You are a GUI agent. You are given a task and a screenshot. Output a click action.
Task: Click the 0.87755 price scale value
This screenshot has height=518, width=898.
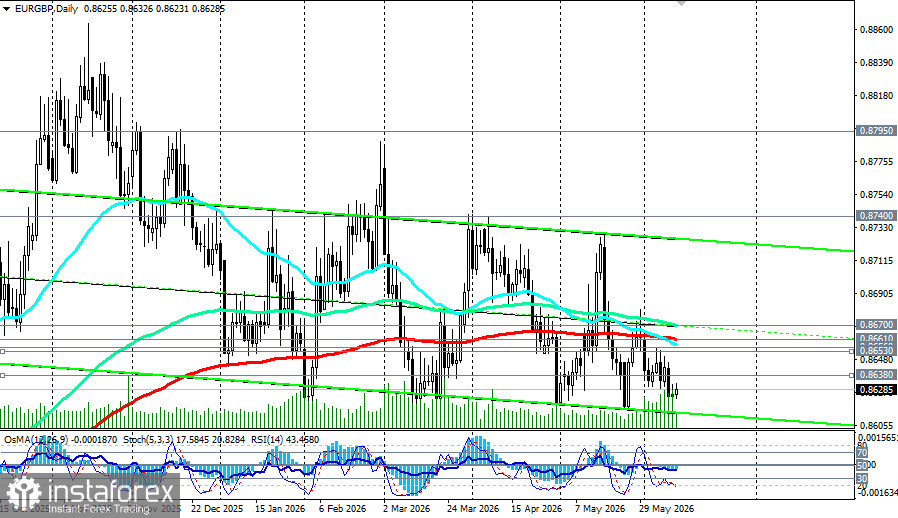[x=876, y=162]
